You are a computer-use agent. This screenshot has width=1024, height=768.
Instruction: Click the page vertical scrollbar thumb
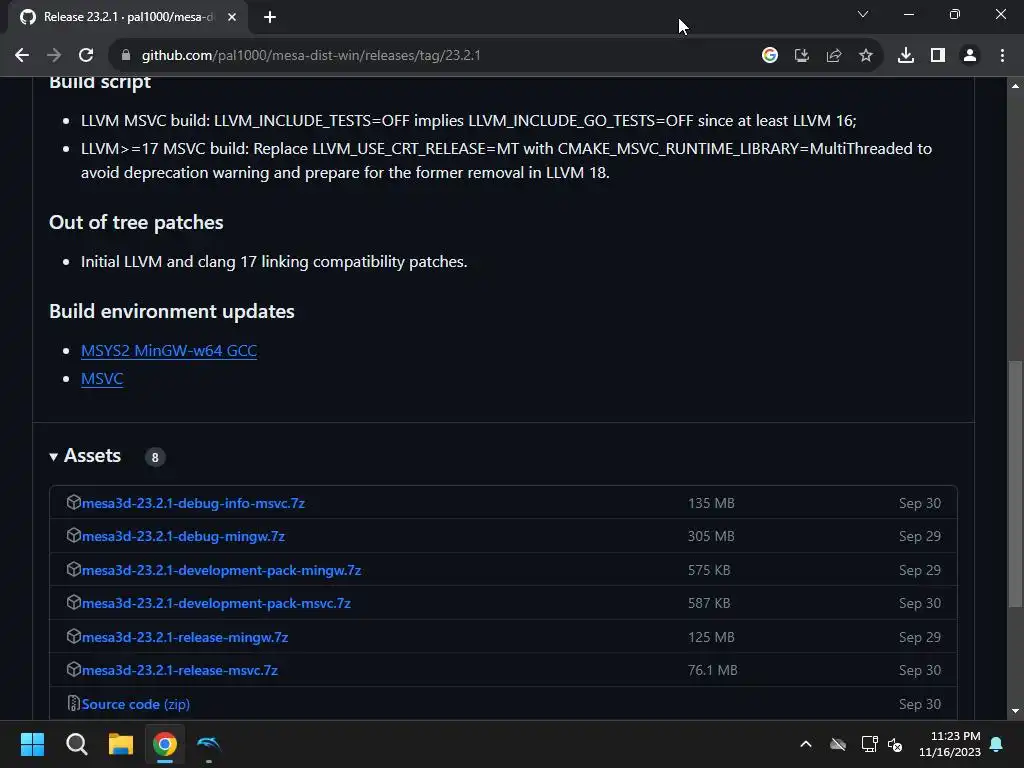point(1015,484)
